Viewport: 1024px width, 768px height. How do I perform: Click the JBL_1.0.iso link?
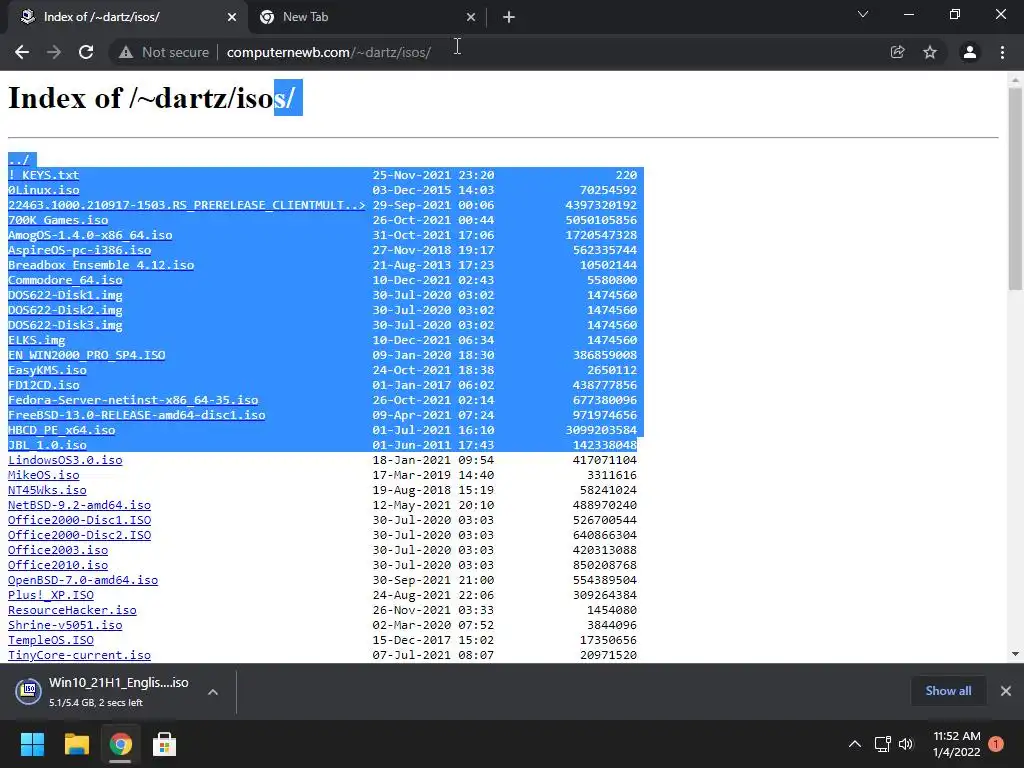tap(47, 445)
